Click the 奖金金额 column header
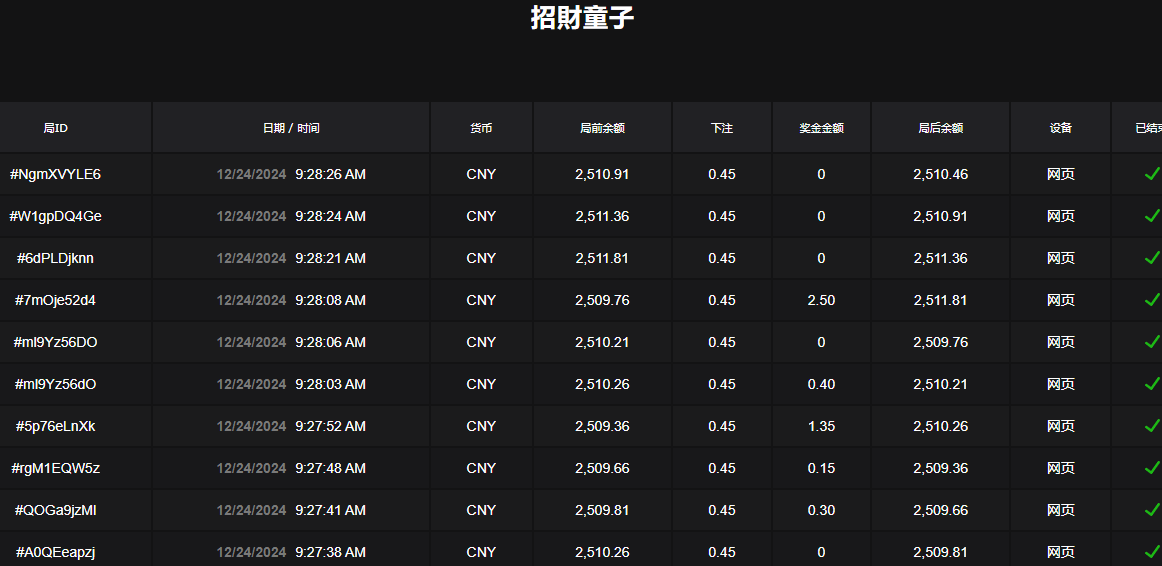This screenshot has width=1162, height=566. tap(821, 128)
